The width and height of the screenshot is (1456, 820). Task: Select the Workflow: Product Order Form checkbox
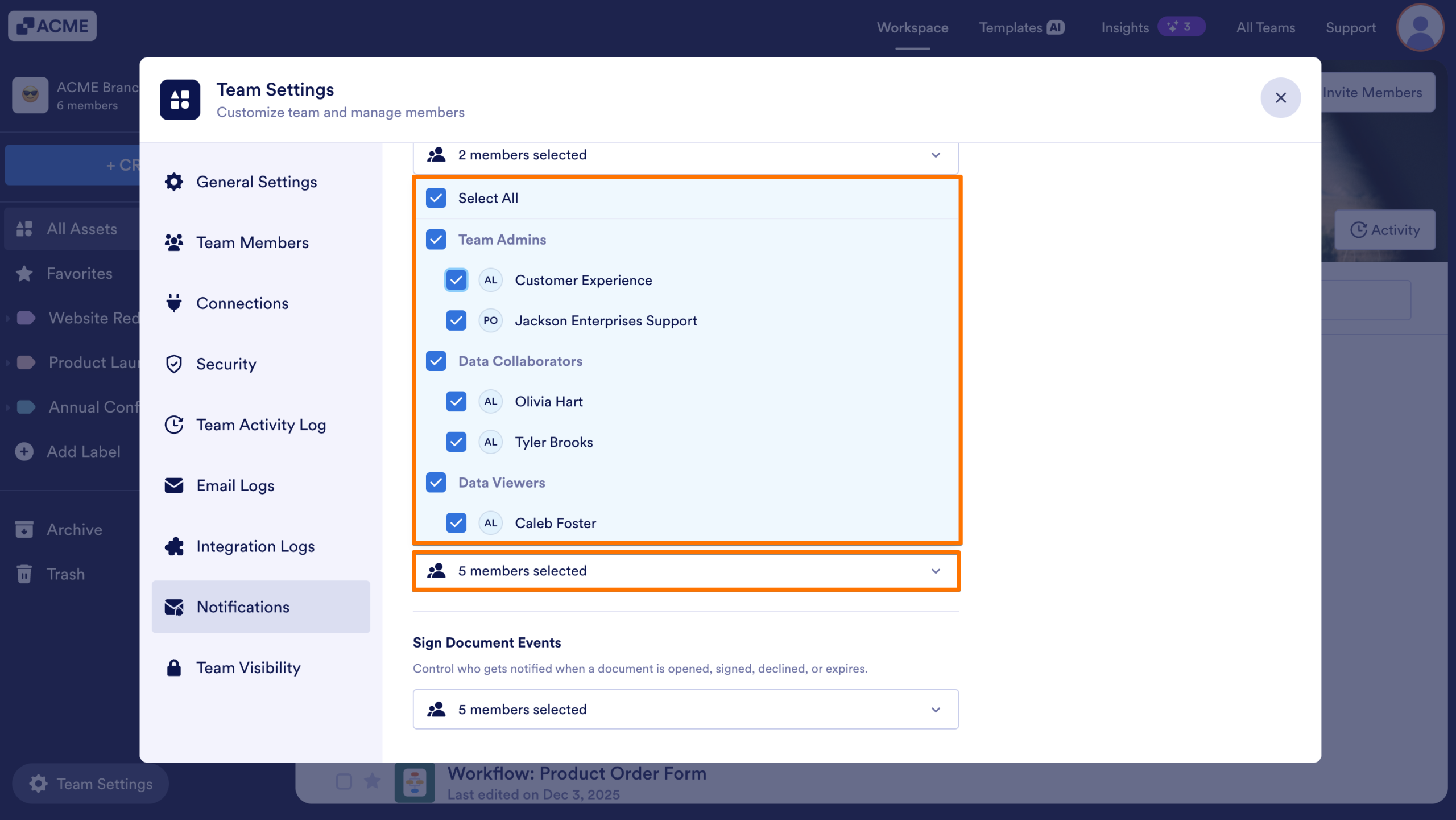(x=344, y=781)
